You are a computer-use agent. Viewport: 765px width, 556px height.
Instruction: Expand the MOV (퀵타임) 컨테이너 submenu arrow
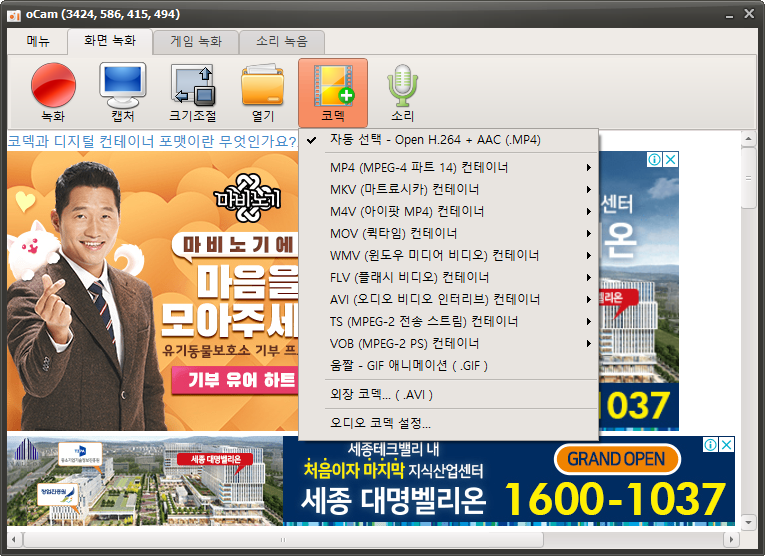589,234
